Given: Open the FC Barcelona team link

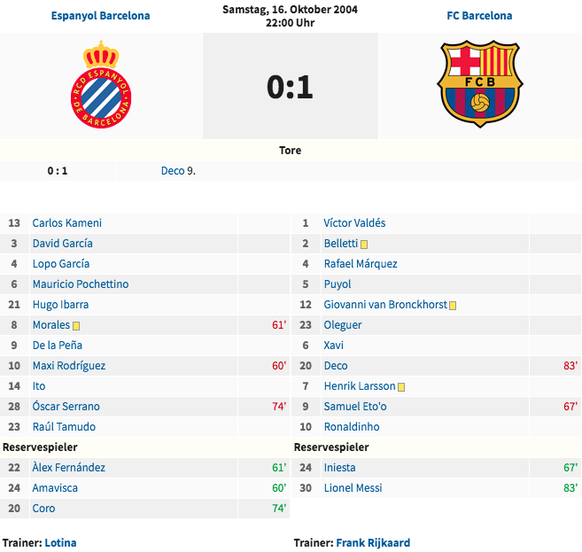Looking at the screenshot, I should tap(479, 16).
